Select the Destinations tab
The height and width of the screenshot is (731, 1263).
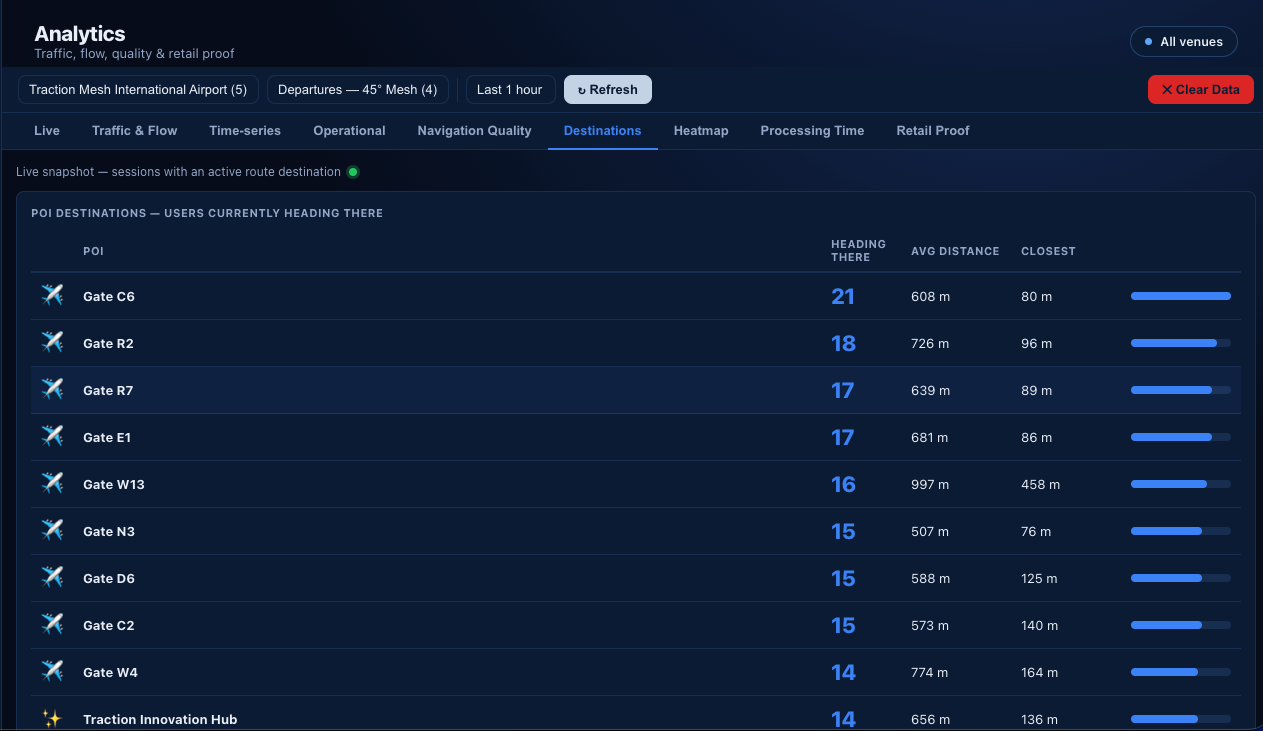pyautogui.click(x=603, y=131)
